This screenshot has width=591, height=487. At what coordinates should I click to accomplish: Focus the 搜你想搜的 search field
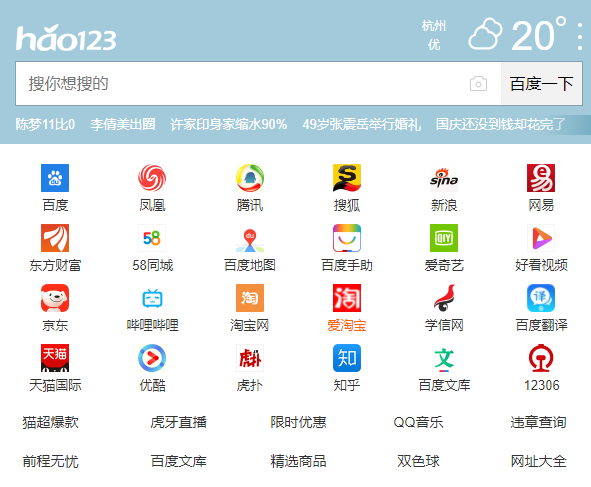pos(258,83)
